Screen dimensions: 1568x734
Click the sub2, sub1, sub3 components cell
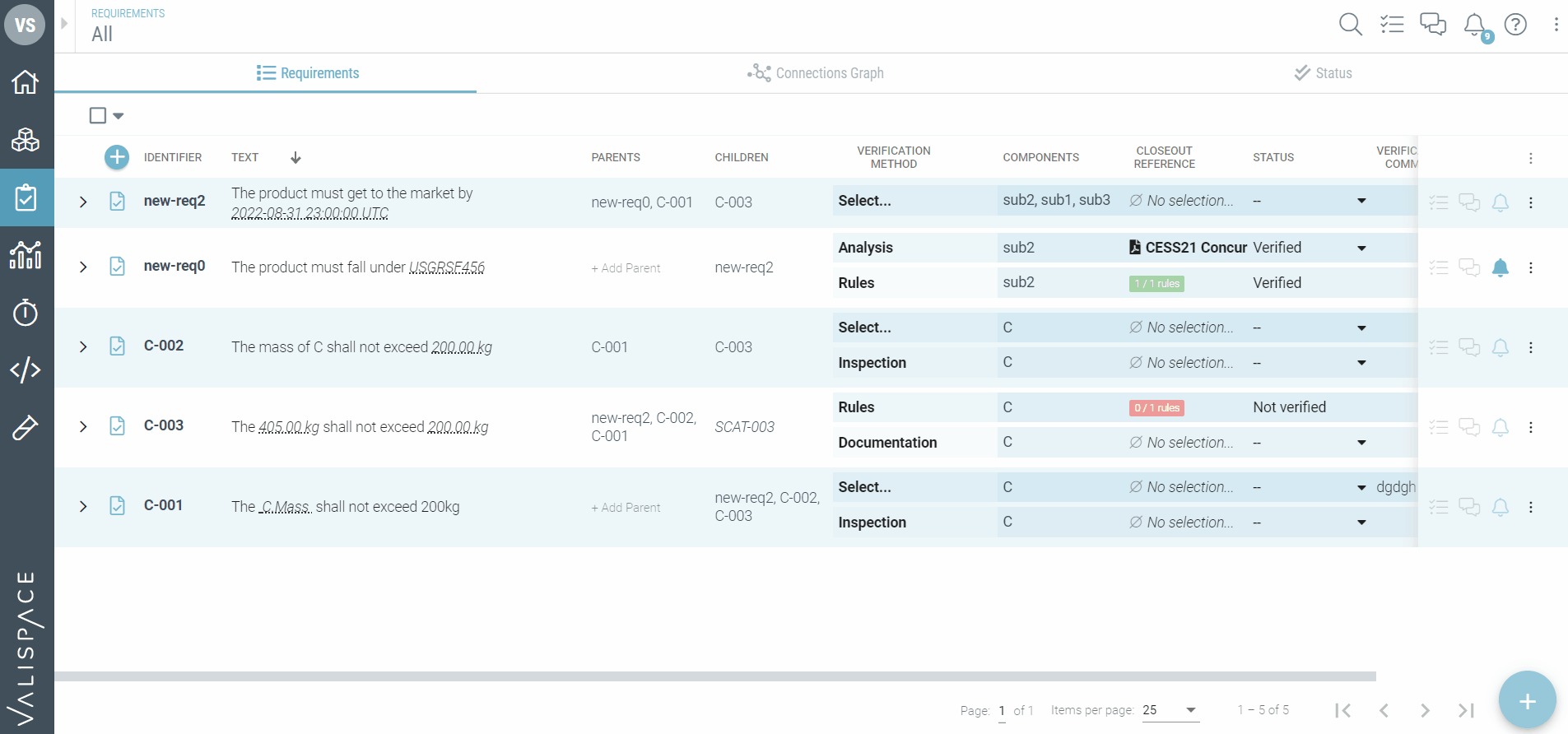pyautogui.click(x=1057, y=200)
